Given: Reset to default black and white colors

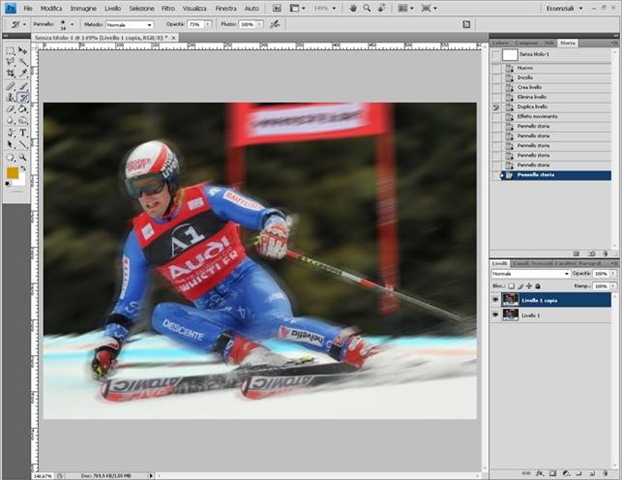Looking at the screenshot, I should 8,184.
